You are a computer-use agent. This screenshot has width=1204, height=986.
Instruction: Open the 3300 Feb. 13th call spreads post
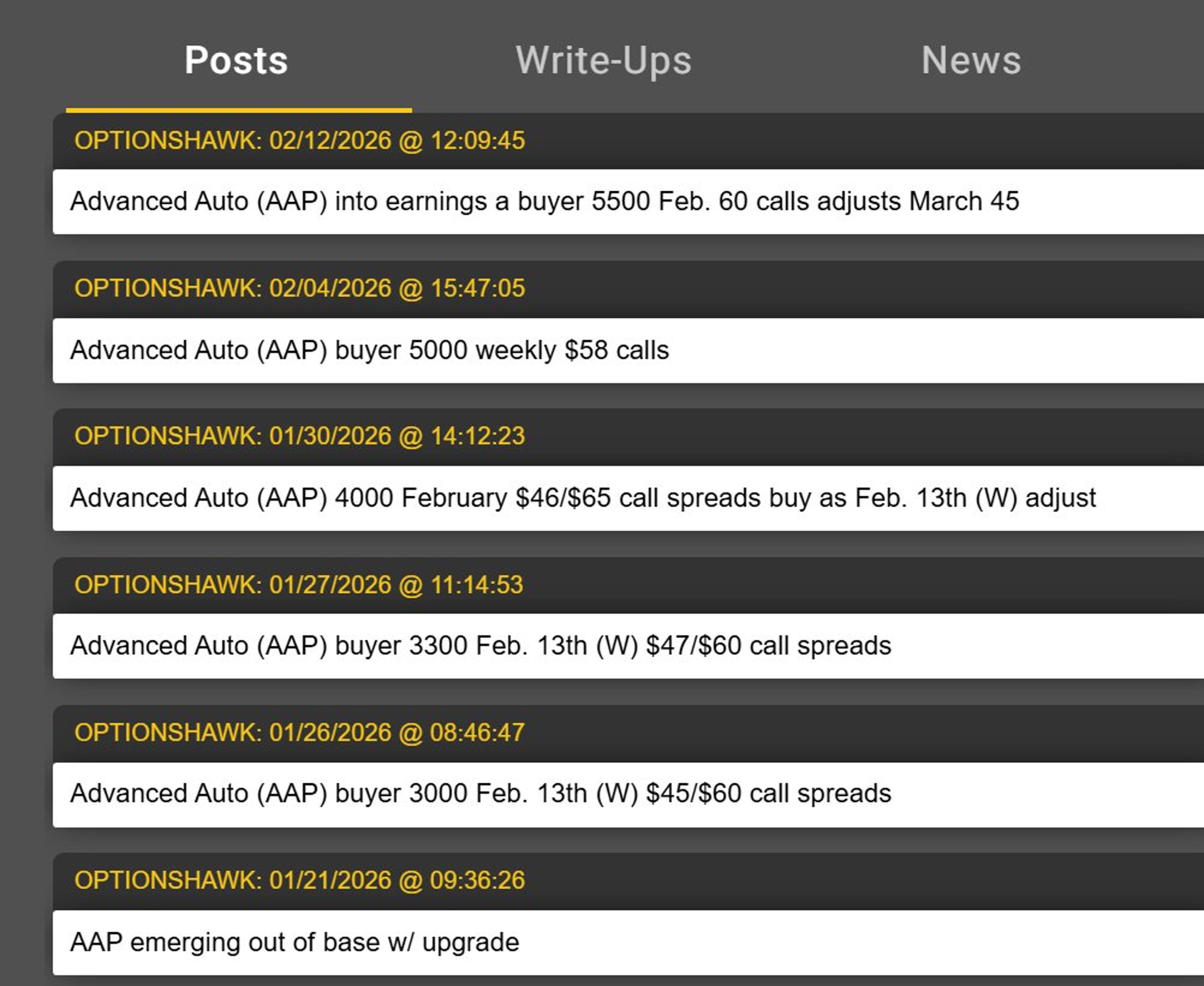[x=480, y=645]
